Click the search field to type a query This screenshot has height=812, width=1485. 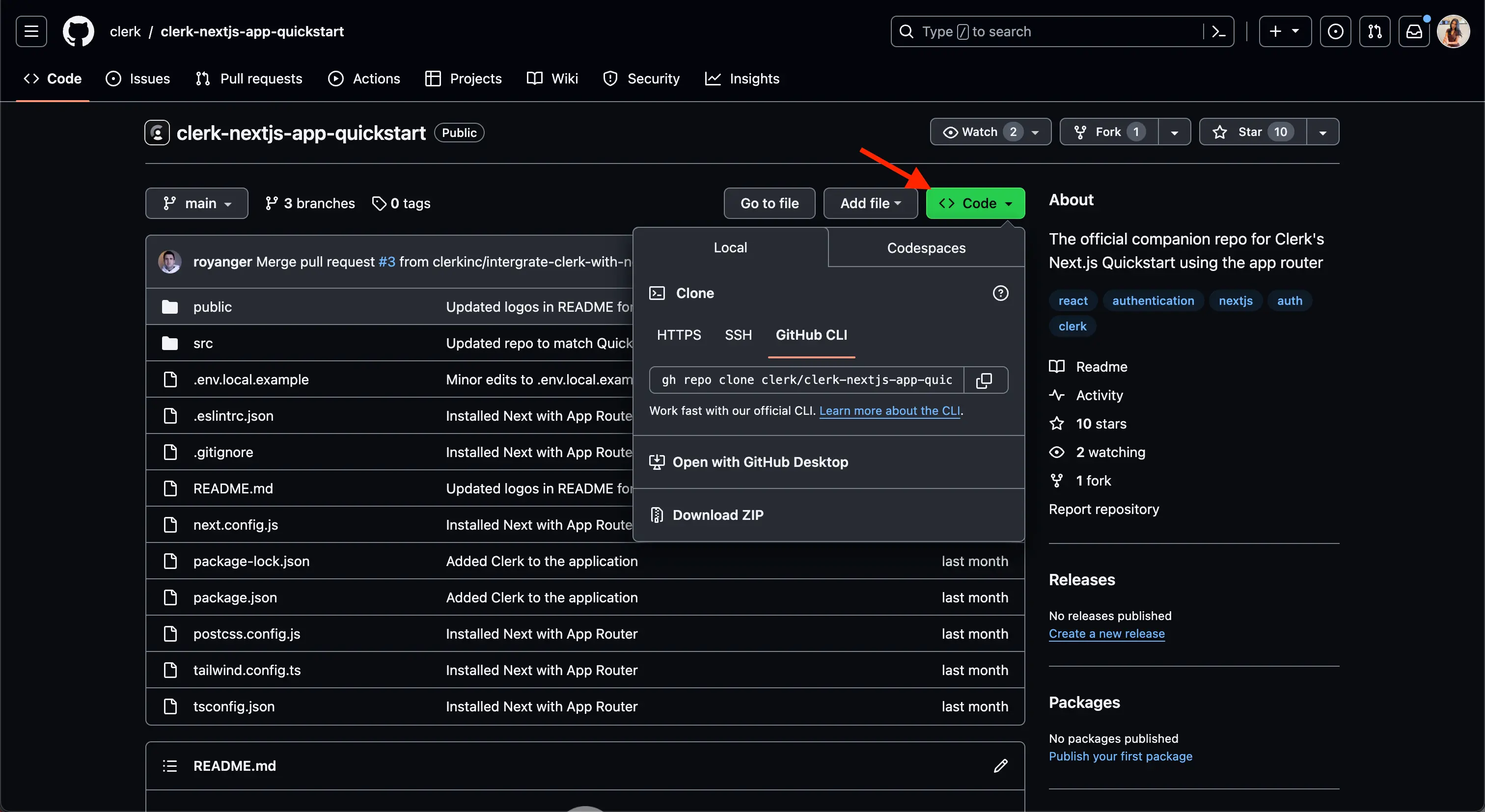click(x=1038, y=31)
